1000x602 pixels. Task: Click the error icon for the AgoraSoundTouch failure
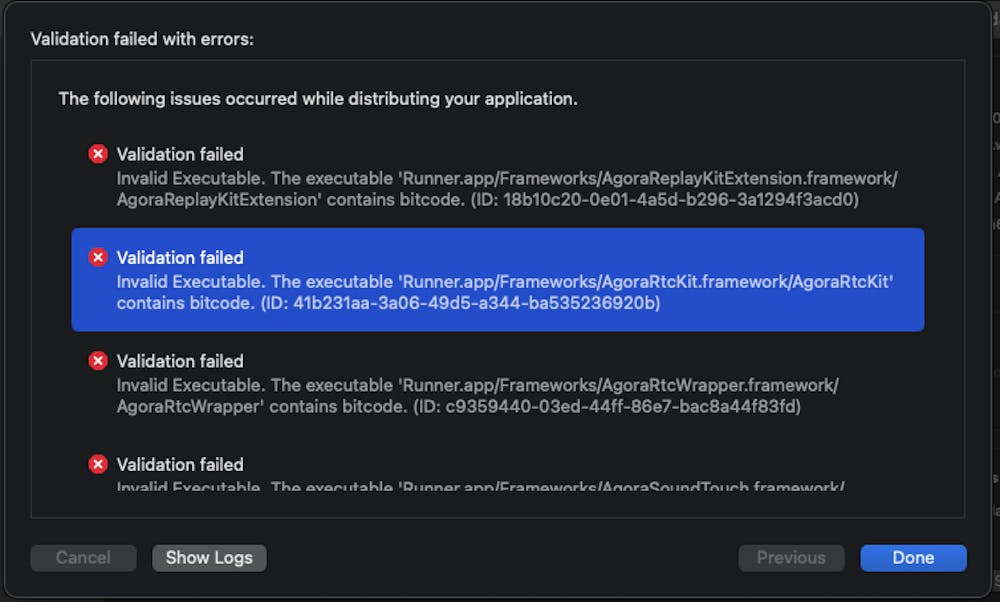pos(98,464)
